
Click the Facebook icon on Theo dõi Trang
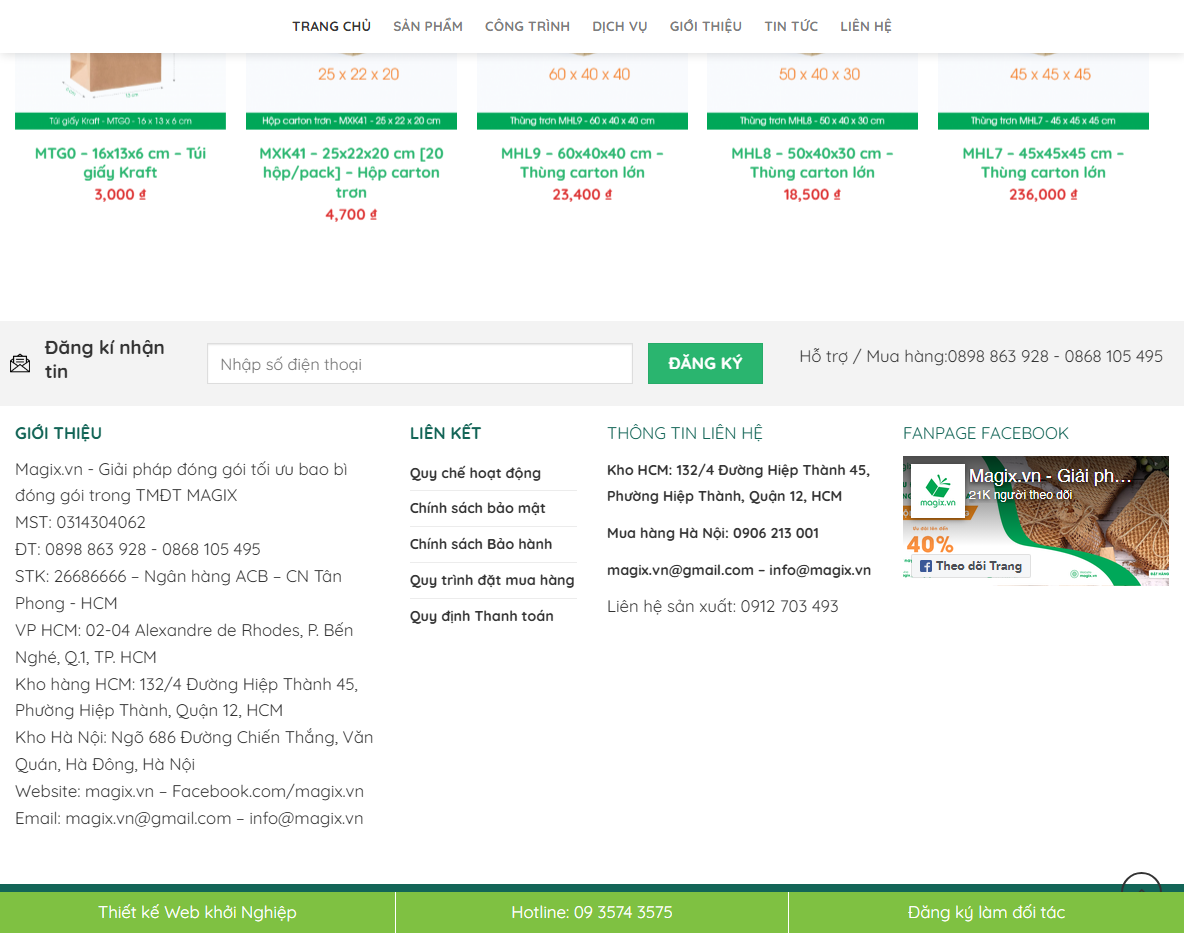click(926, 566)
